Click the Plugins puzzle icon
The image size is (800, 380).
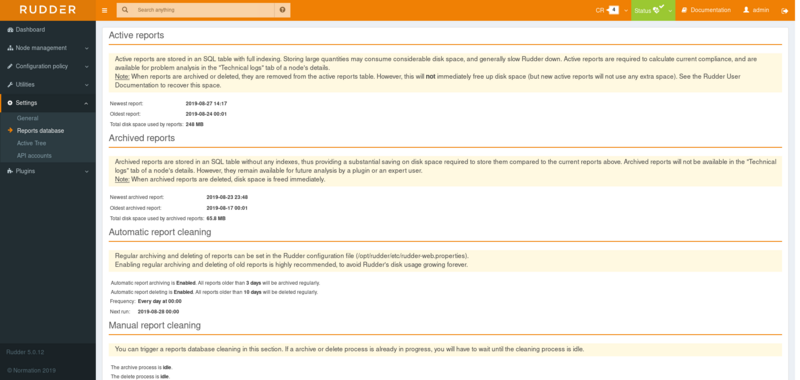[10, 171]
